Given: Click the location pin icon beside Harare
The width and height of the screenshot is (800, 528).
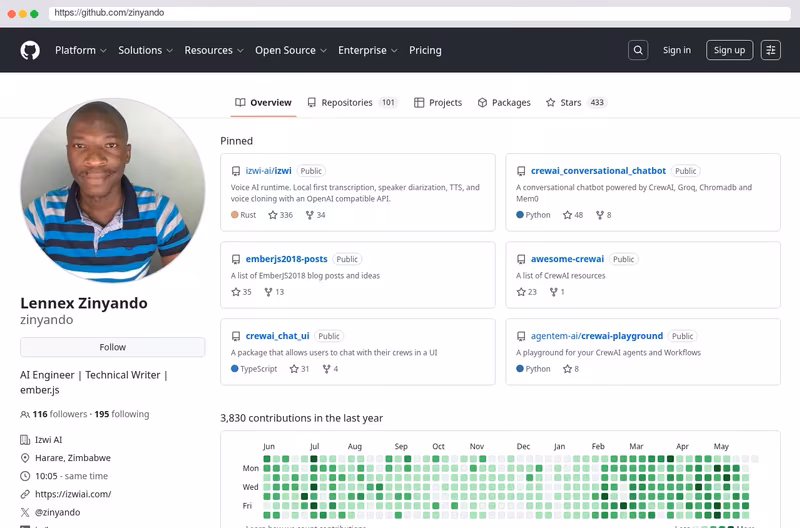Looking at the screenshot, I should click(x=25, y=458).
